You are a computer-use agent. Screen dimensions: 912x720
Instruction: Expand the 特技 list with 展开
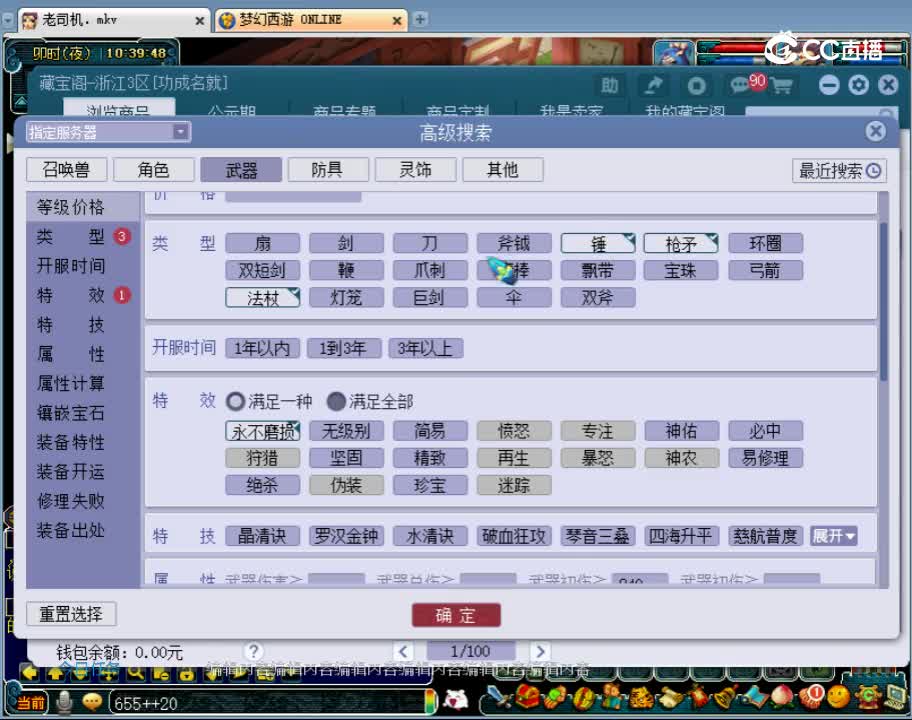tap(833, 536)
